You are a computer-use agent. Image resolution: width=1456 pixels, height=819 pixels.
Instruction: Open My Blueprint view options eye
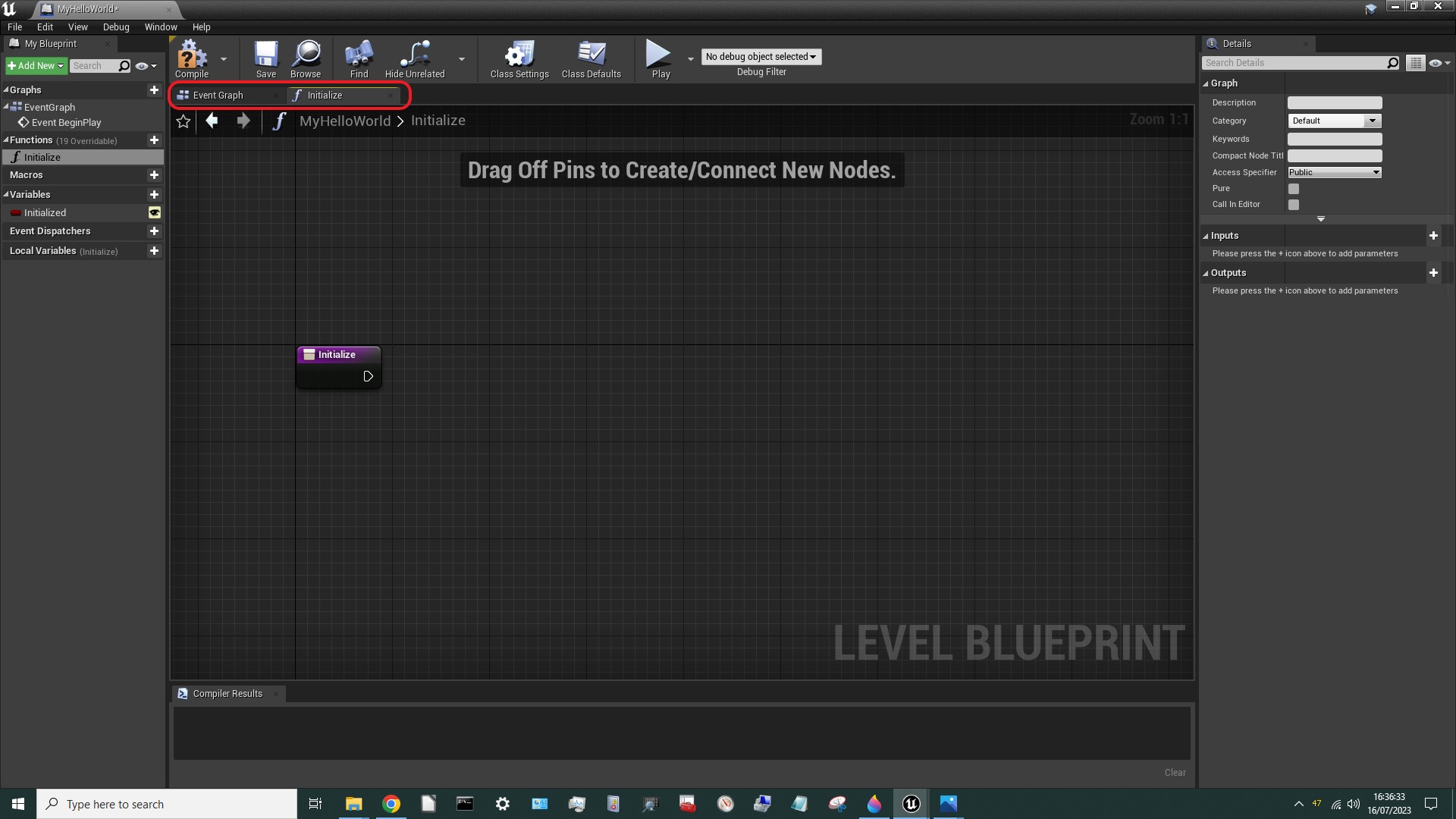pyautogui.click(x=146, y=66)
